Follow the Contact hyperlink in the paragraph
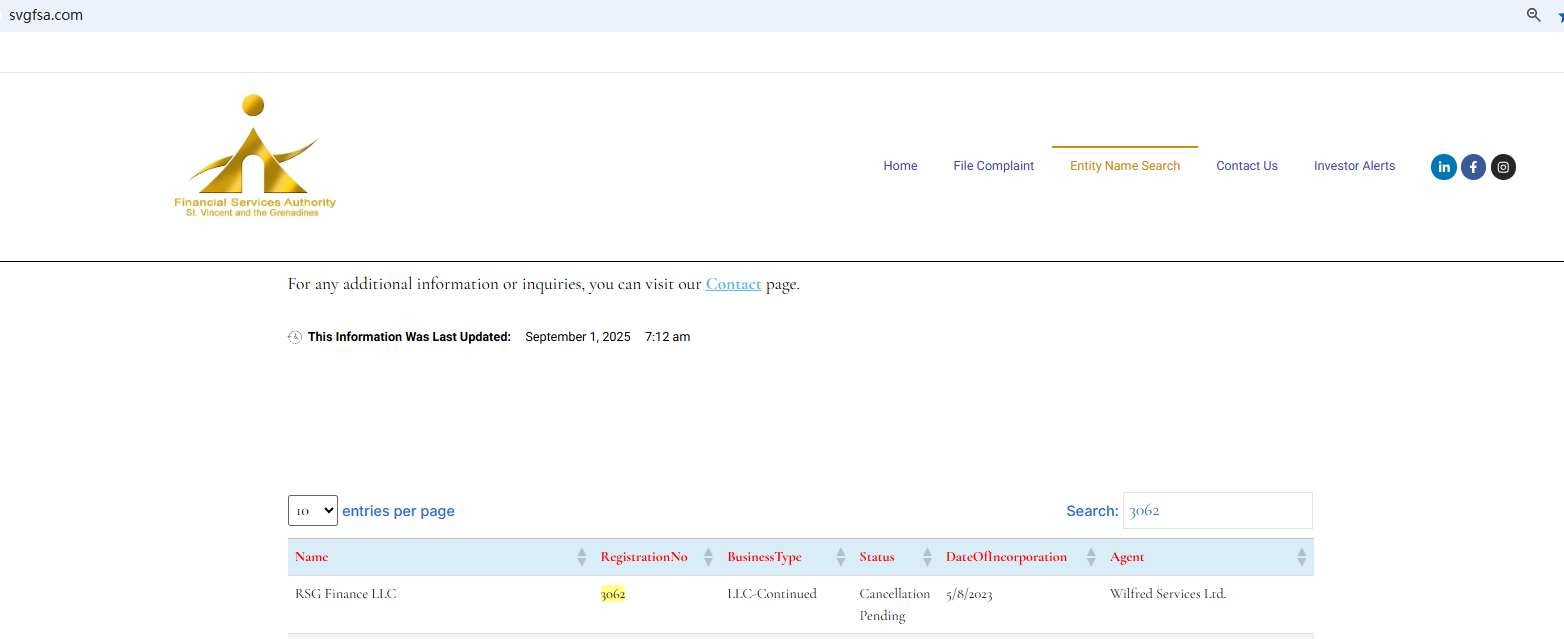 point(733,284)
